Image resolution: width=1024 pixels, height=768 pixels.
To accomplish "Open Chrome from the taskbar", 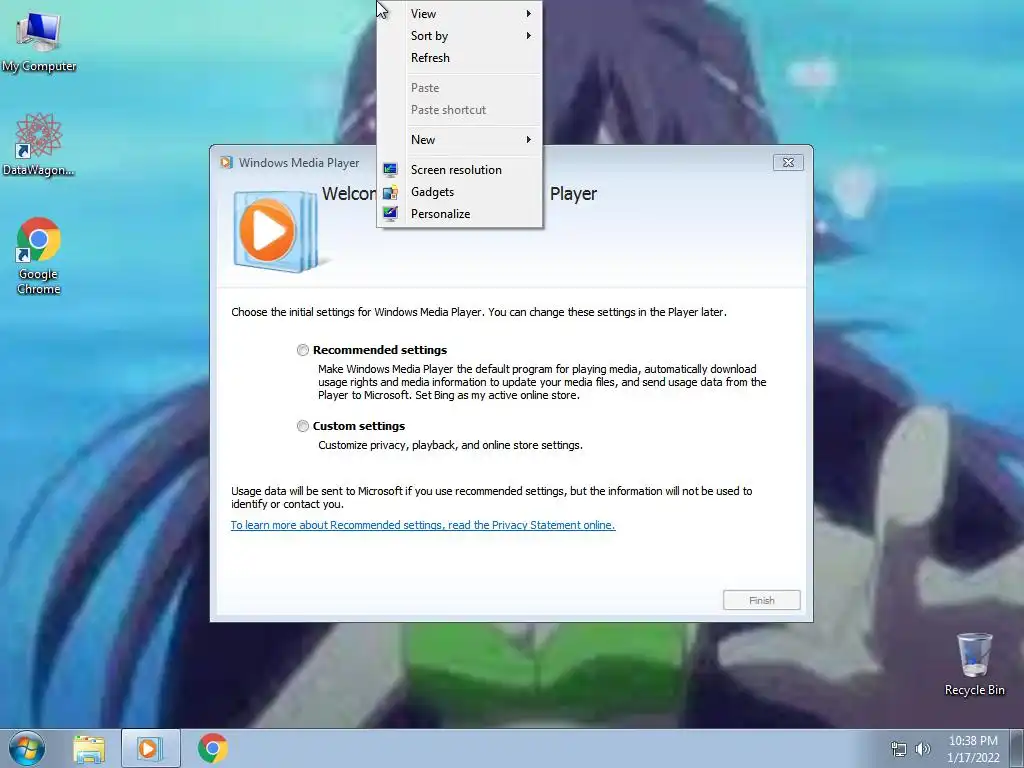I will (x=213, y=748).
